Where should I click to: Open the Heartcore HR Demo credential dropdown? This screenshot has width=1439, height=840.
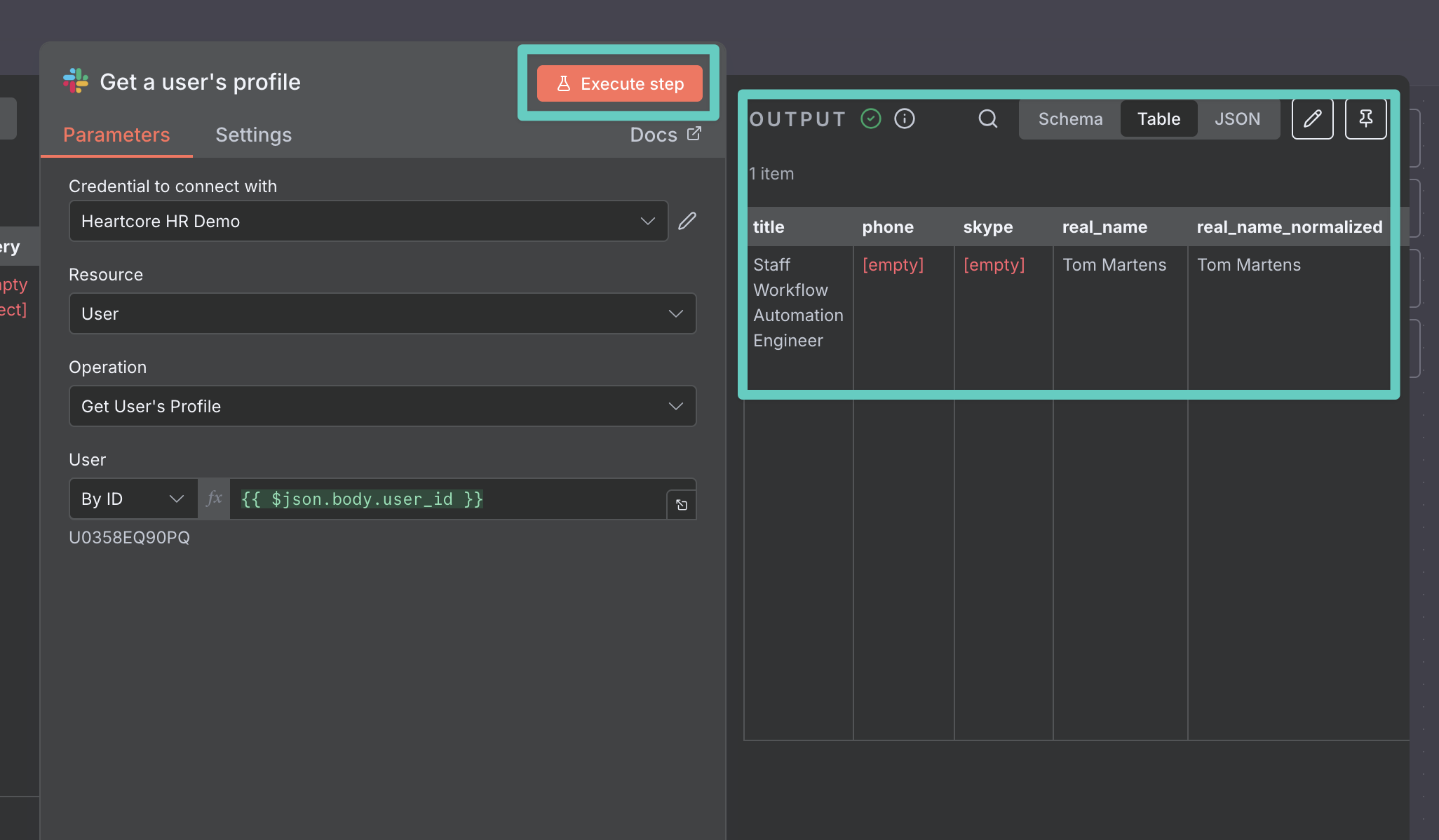[x=368, y=222]
